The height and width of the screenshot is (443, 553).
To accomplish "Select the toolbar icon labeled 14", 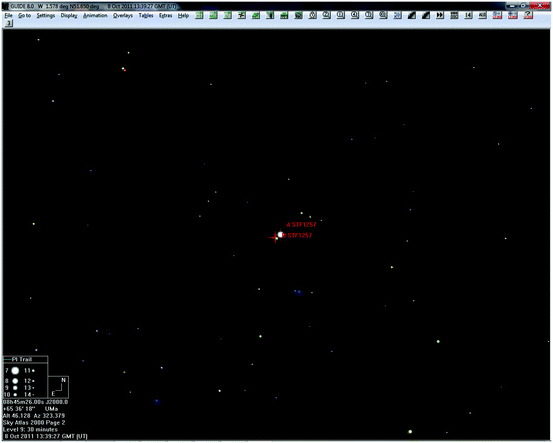I will pyautogui.click(x=468, y=15).
